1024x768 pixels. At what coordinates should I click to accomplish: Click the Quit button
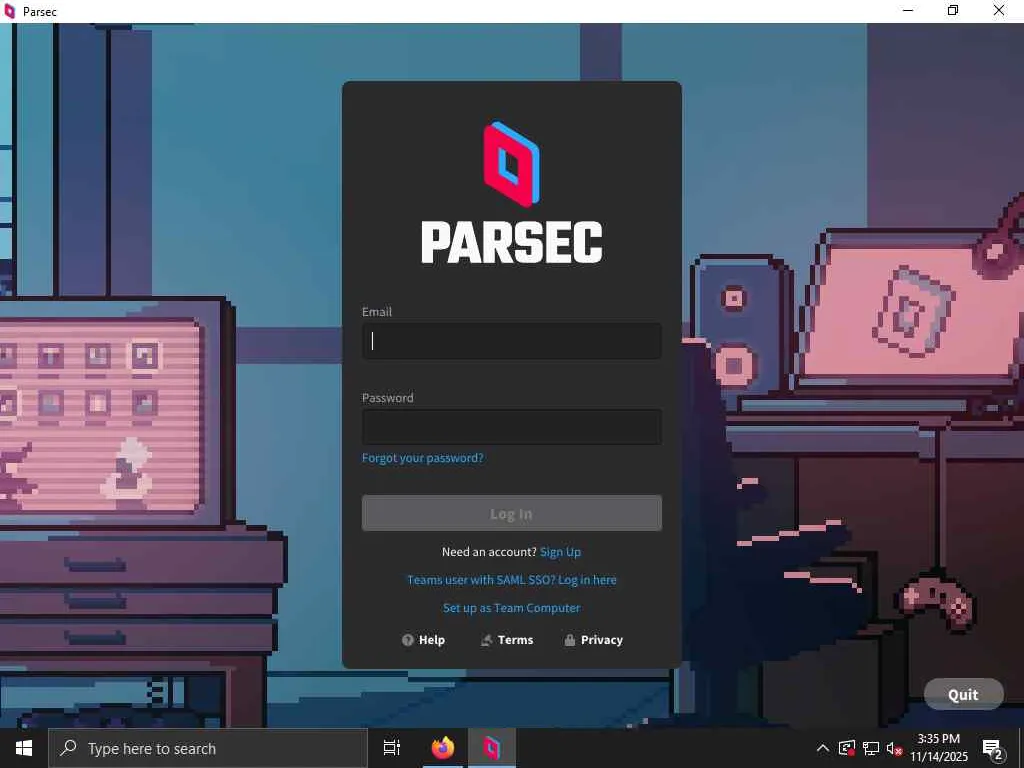pos(963,694)
